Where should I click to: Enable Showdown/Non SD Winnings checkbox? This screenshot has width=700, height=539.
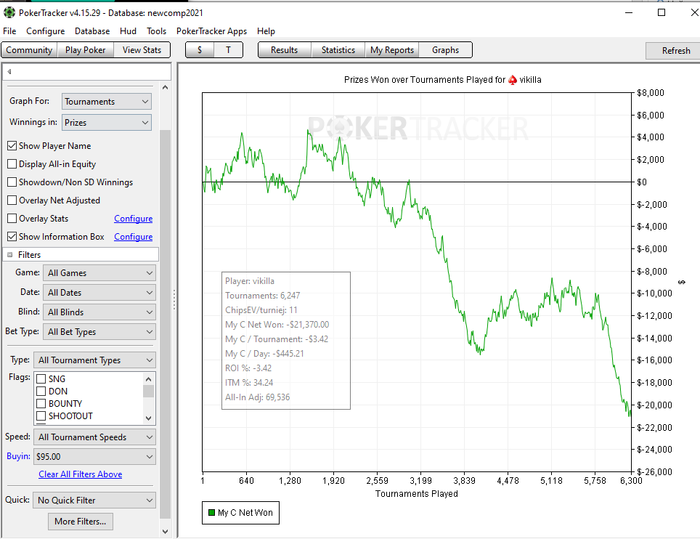point(12,182)
